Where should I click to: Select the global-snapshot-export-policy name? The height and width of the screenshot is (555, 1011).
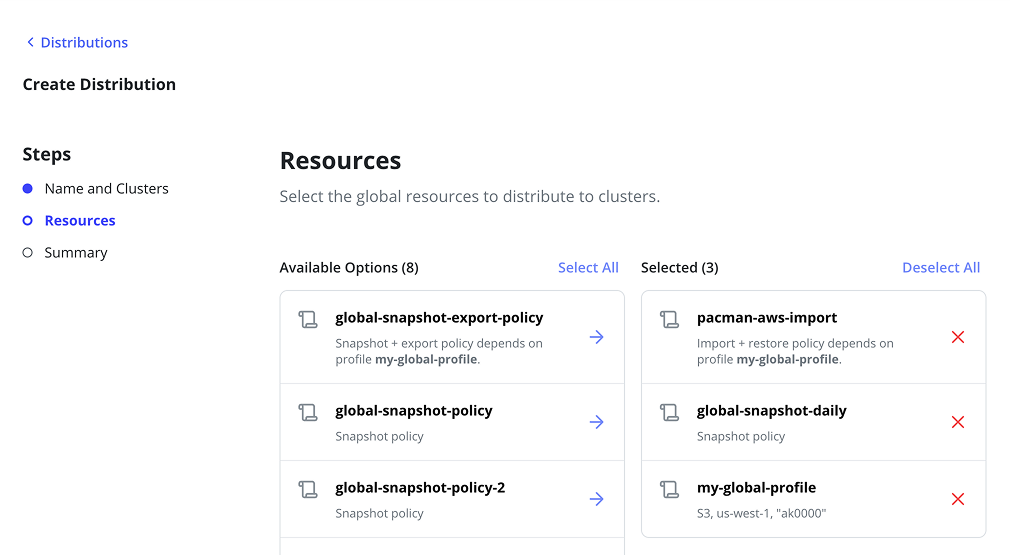click(439, 318)
